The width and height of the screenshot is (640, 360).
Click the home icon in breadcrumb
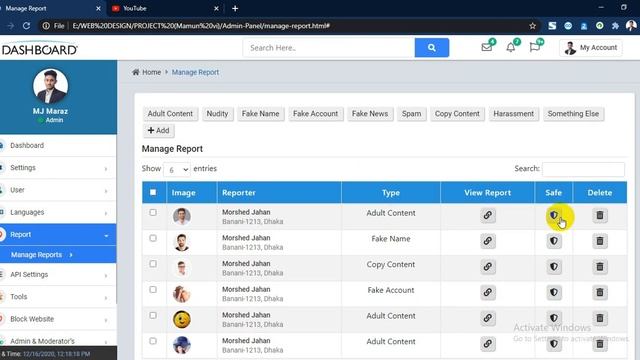136,72
